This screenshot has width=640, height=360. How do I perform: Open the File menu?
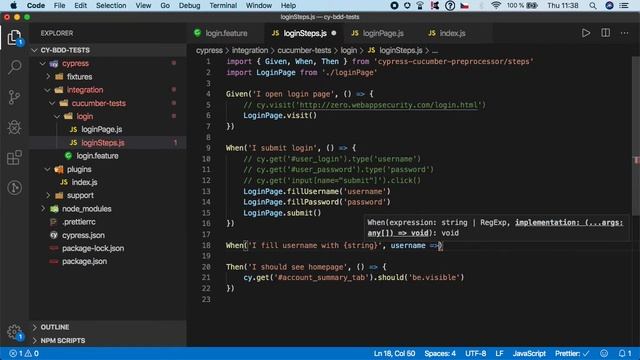coord(60,5)
